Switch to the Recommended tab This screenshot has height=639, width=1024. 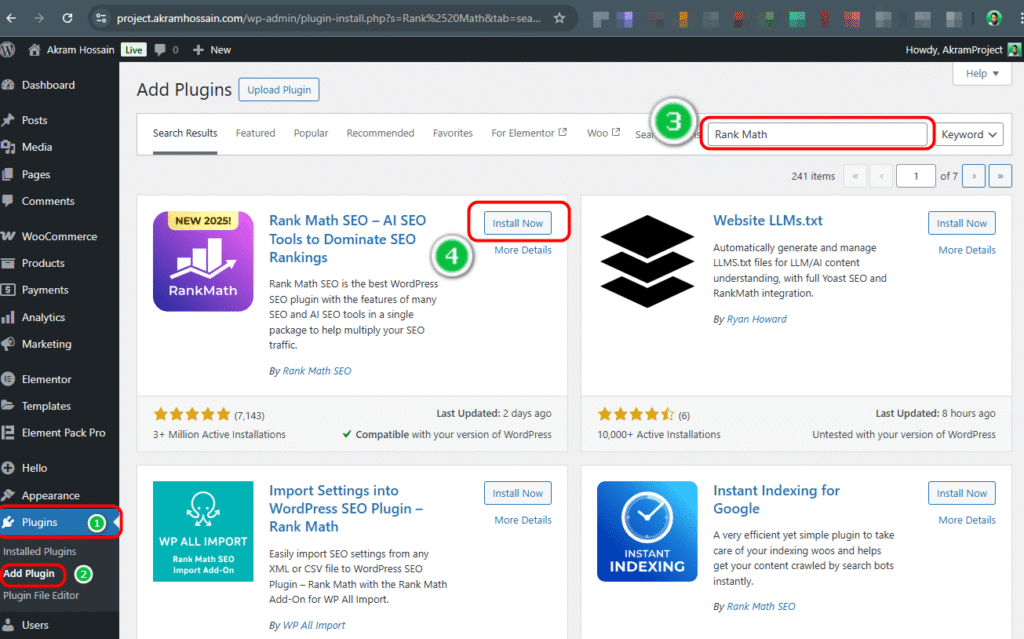click(x=380, y=133)
